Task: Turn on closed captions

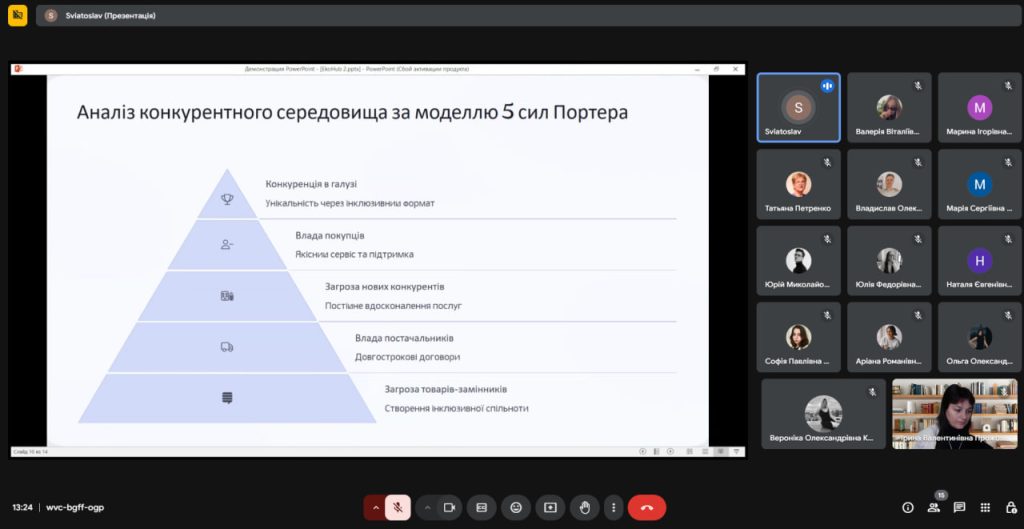Action: [x=481, y=507]
